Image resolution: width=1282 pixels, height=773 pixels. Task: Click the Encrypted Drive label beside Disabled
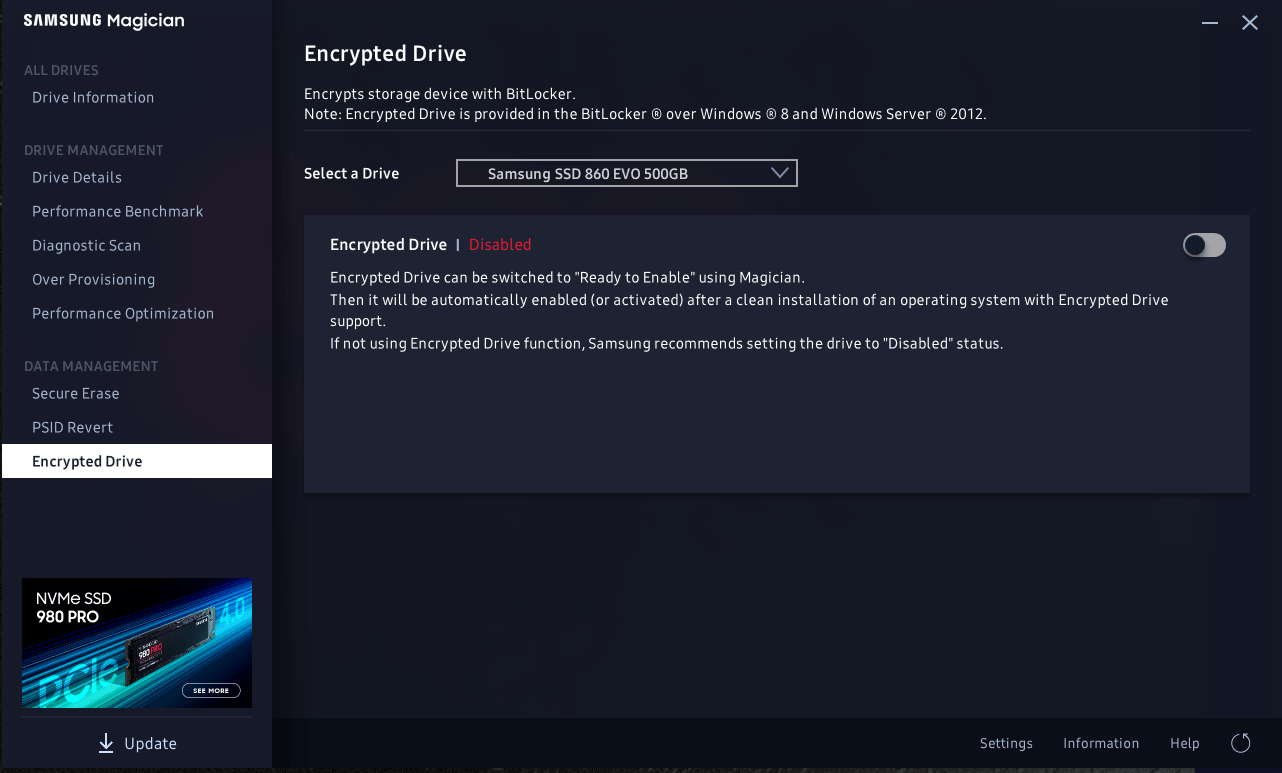(388, 244)
